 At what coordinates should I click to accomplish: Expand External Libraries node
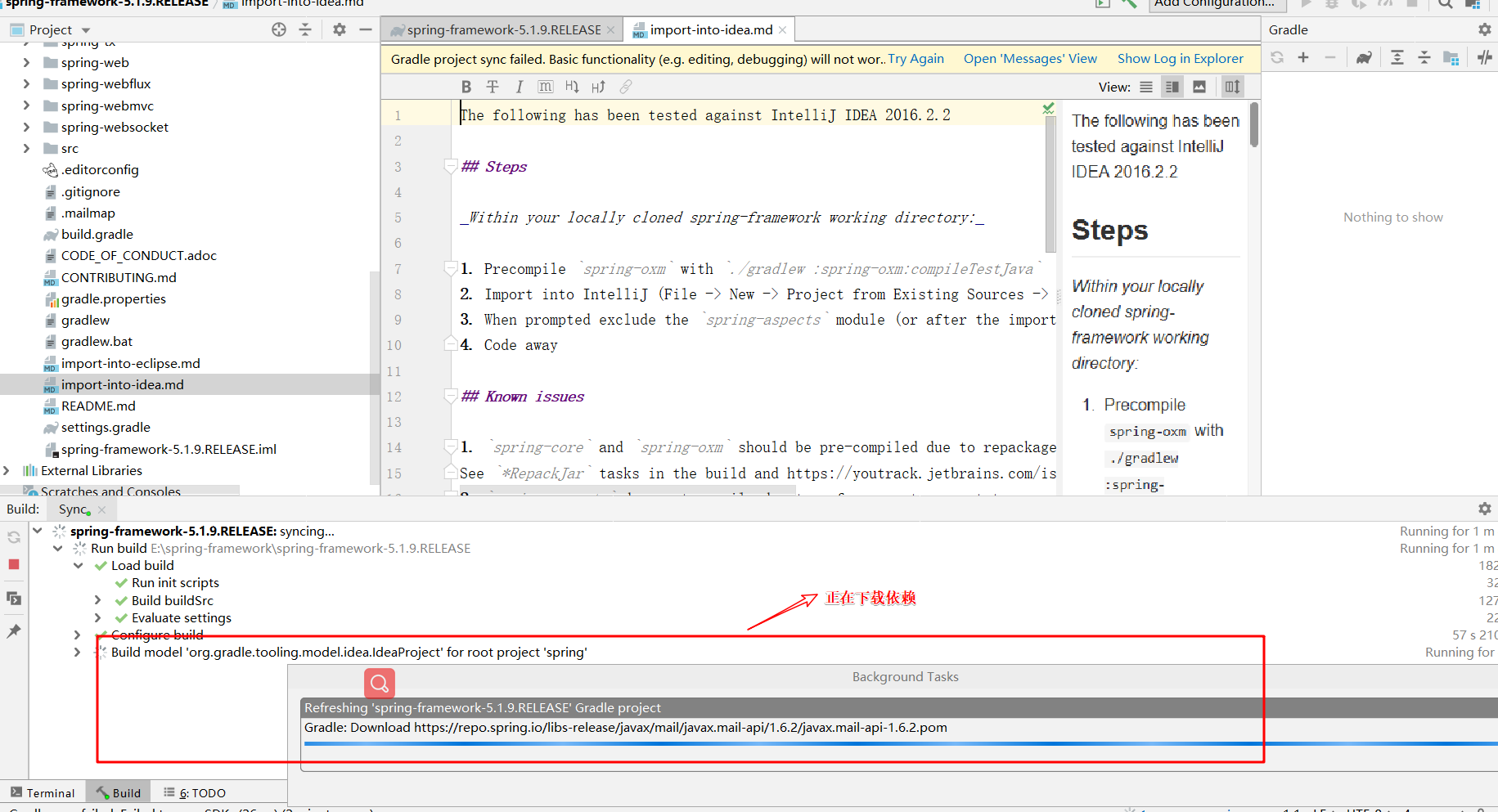coord(7,470)
